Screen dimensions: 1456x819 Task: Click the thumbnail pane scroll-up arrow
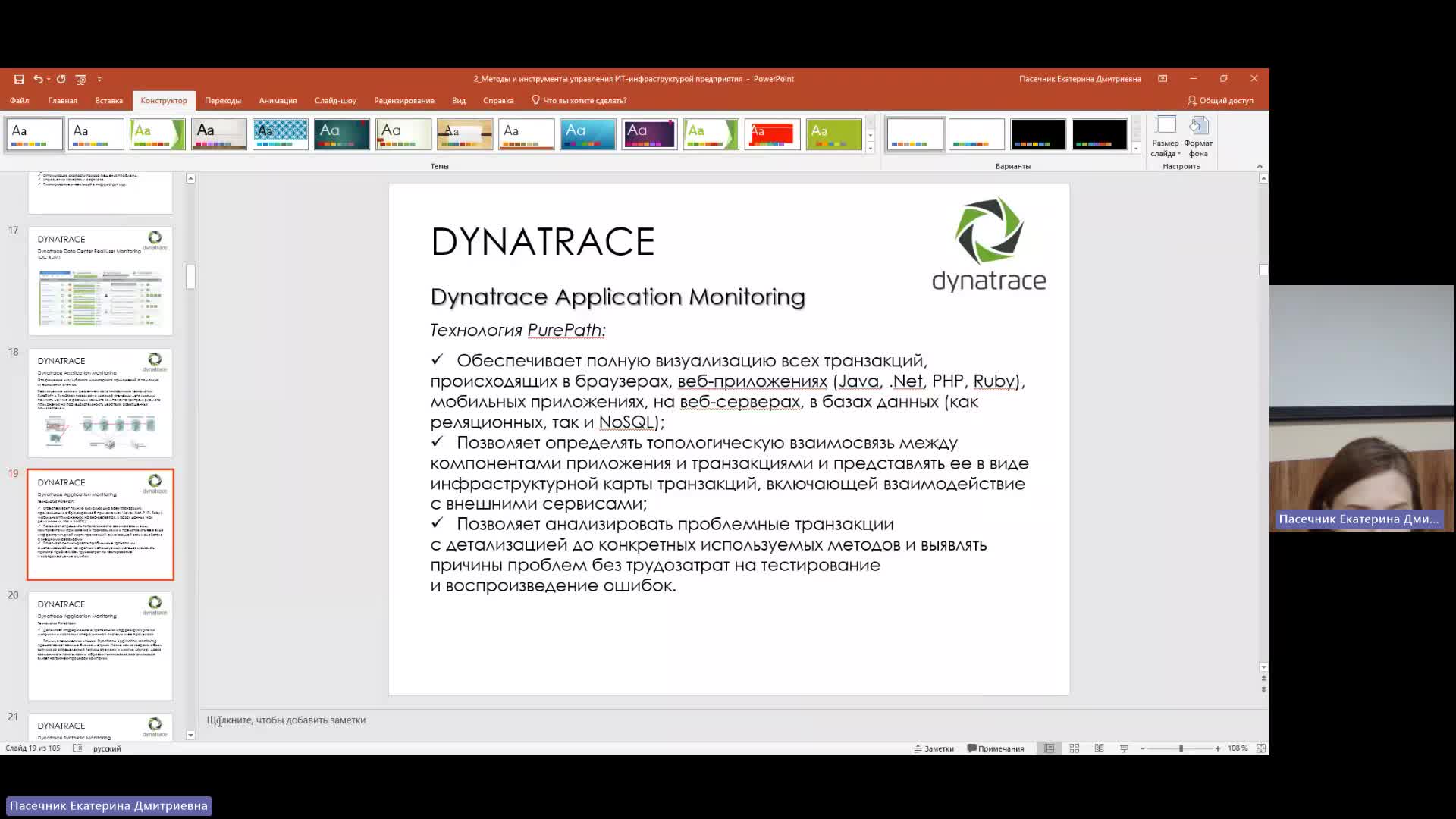pyautogui.click(x=190, y=178)
